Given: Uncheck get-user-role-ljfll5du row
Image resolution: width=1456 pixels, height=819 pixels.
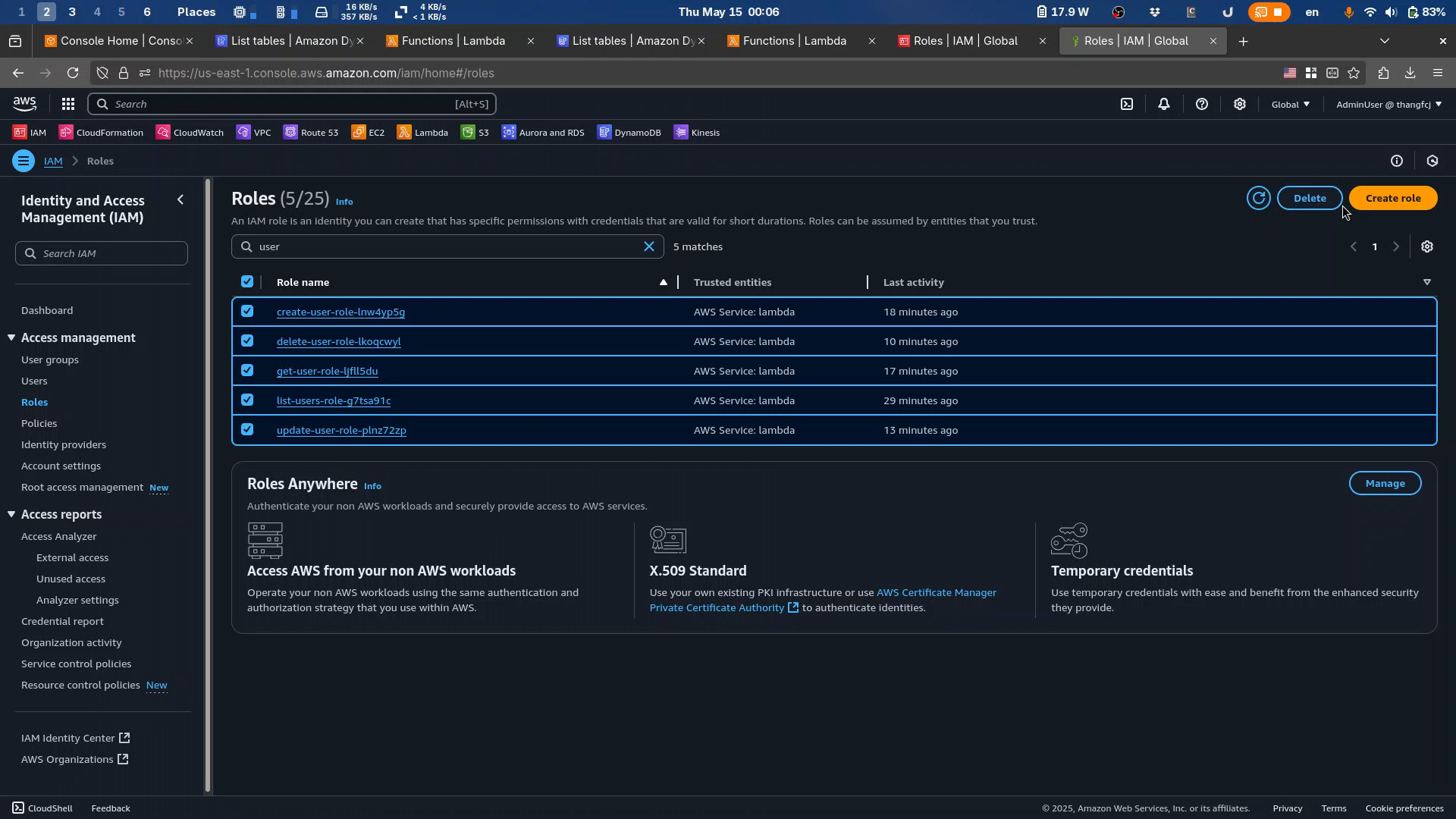Looking at the screenshot, I should [247, 370].
